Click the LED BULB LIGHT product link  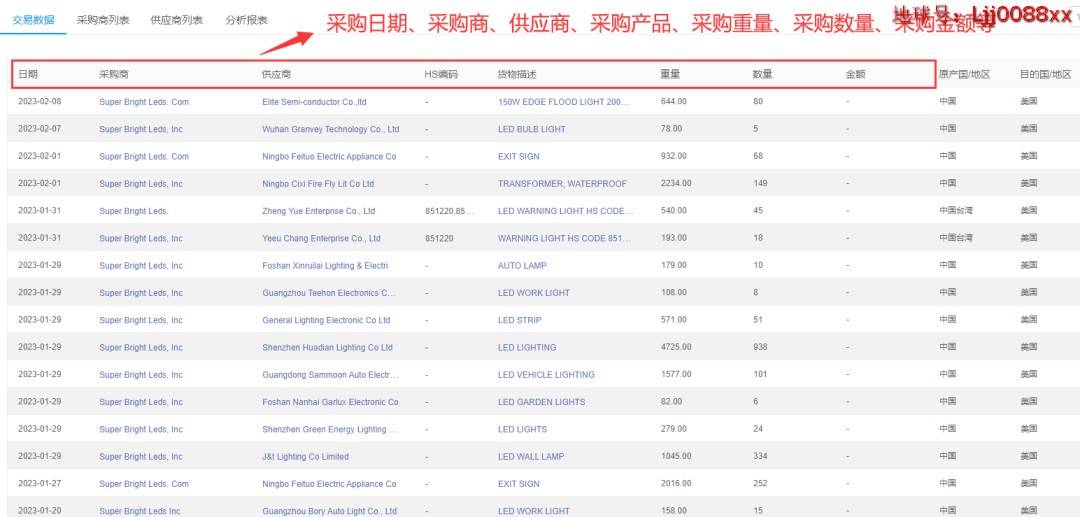click(x=531, y=129)
